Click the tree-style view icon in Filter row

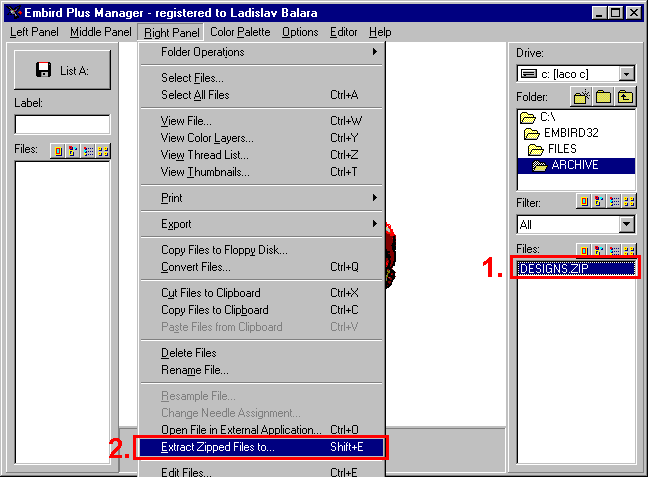click(598, 201)
